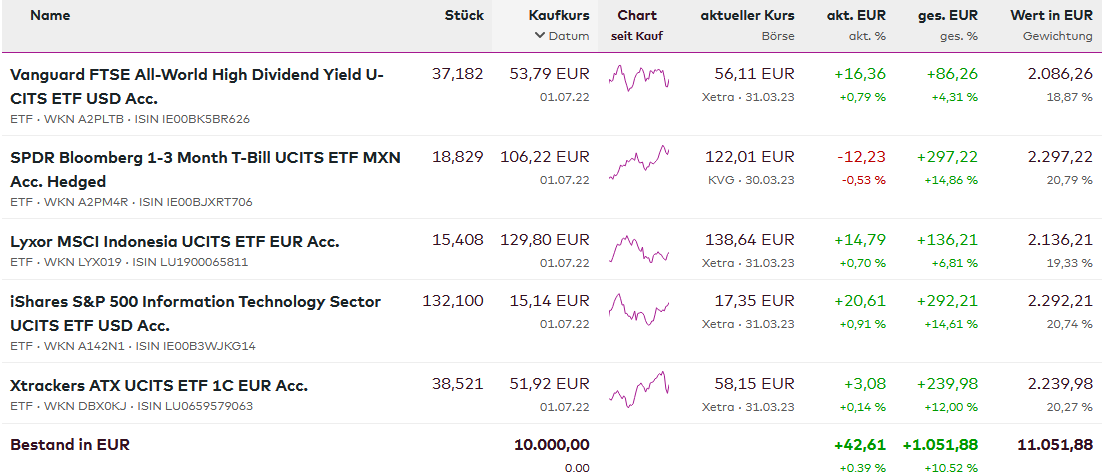The width and height of the screenshot is (1102, 472).
Task: Open the SPDR Bloomberg T-Bill sparkline chart
Action: pyautogui.click(x=638, y=161)
